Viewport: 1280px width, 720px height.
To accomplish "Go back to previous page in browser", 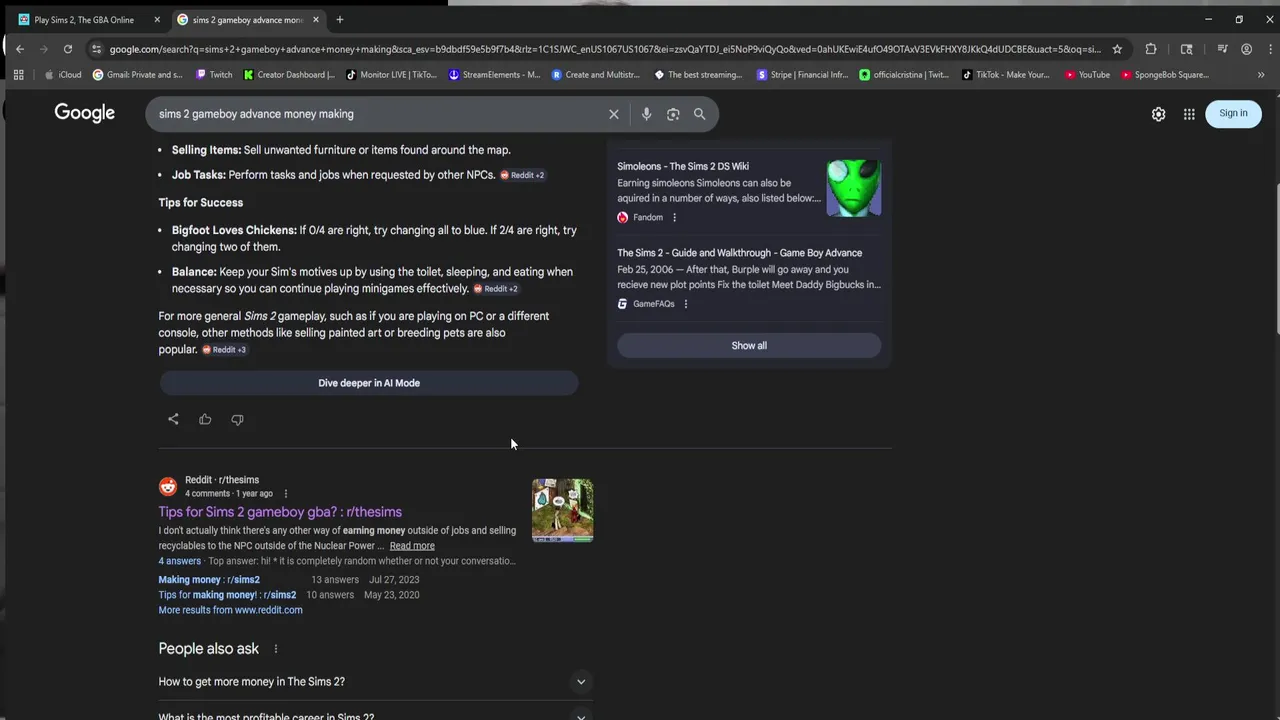I will 19,49.
